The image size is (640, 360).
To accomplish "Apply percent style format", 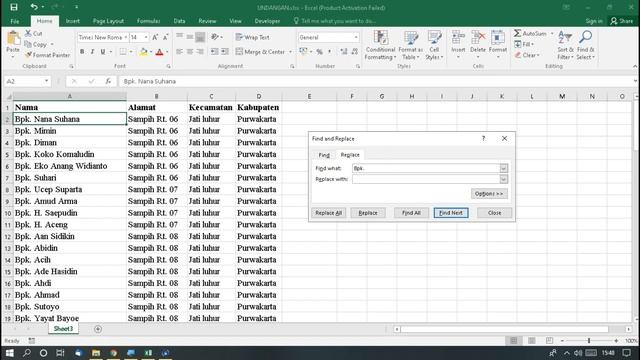I will pos(320,52).
